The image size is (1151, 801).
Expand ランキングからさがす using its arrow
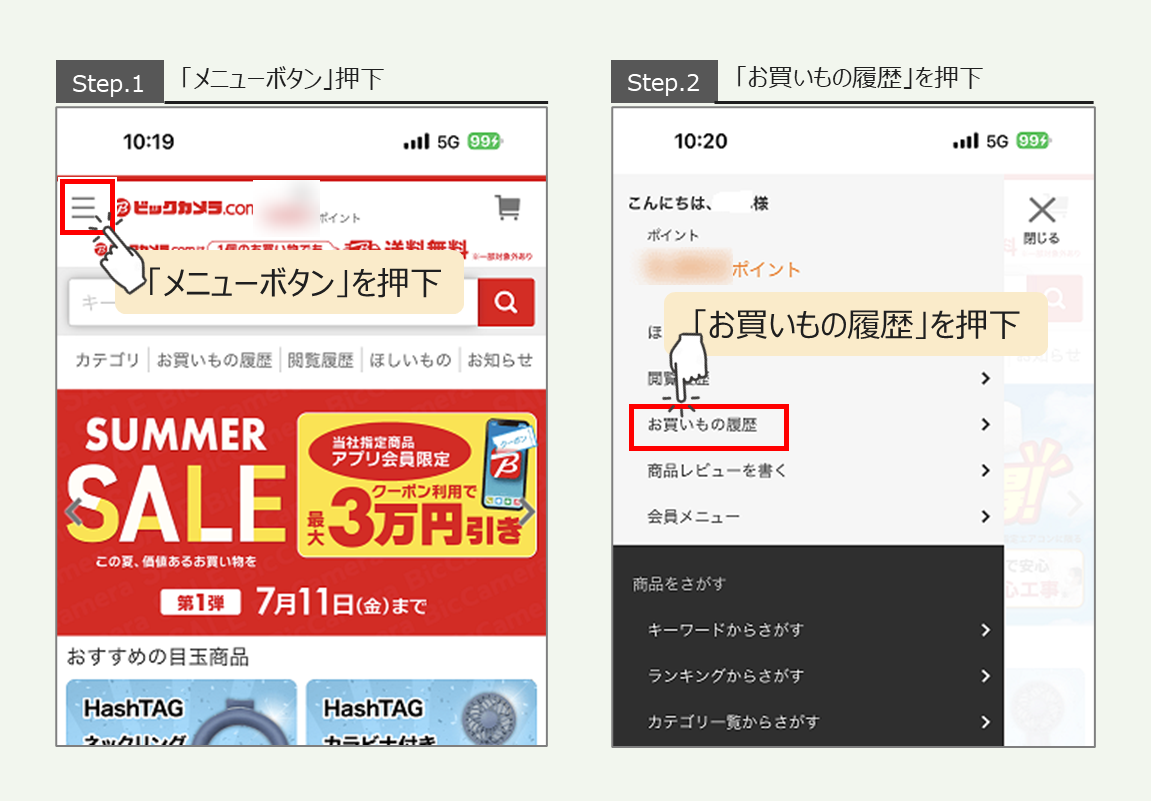[x=986, y=676]
